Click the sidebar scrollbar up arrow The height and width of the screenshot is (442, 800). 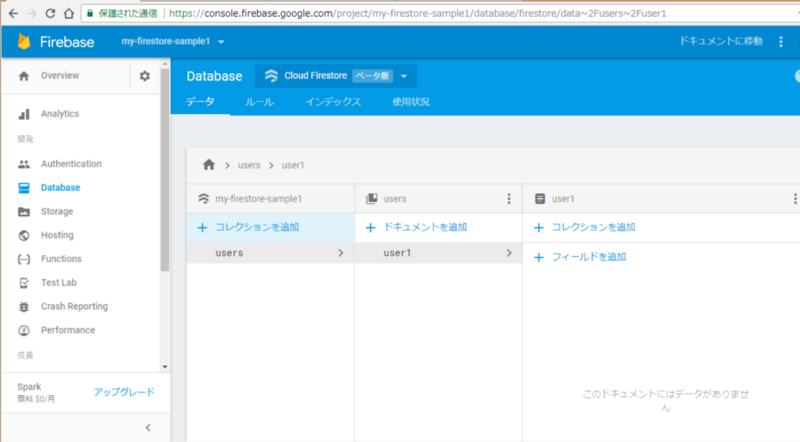click(x=164, y=64)
